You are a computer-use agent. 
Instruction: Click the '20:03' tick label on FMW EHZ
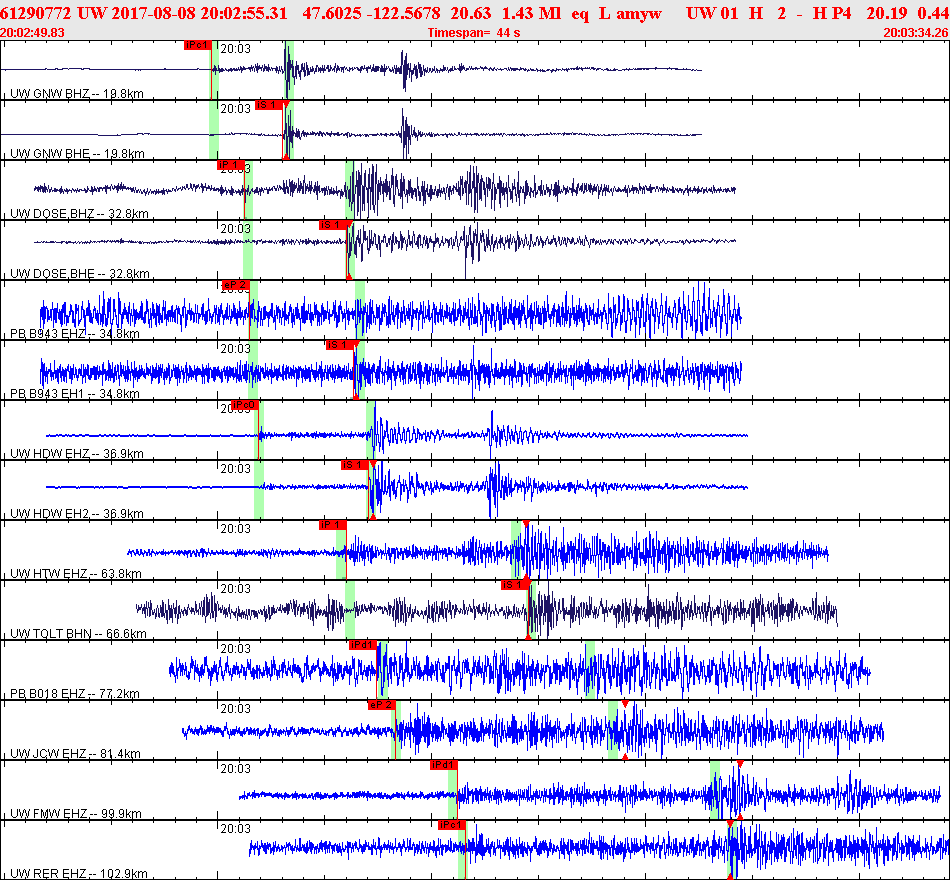click(236, 769)
